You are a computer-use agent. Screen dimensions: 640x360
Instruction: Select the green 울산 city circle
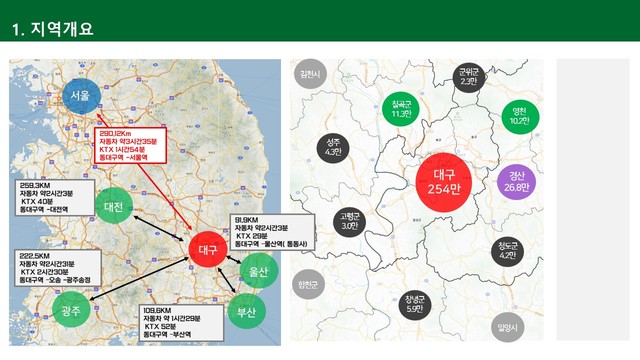[259, 271]
